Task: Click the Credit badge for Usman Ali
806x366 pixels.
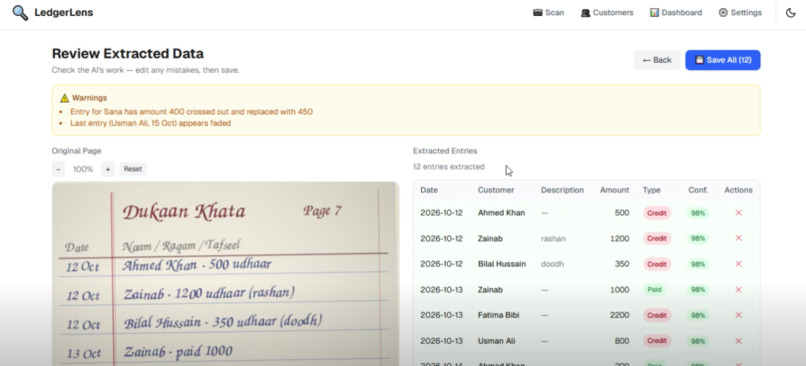Action: pyautogui.click(x=656, y=341)
